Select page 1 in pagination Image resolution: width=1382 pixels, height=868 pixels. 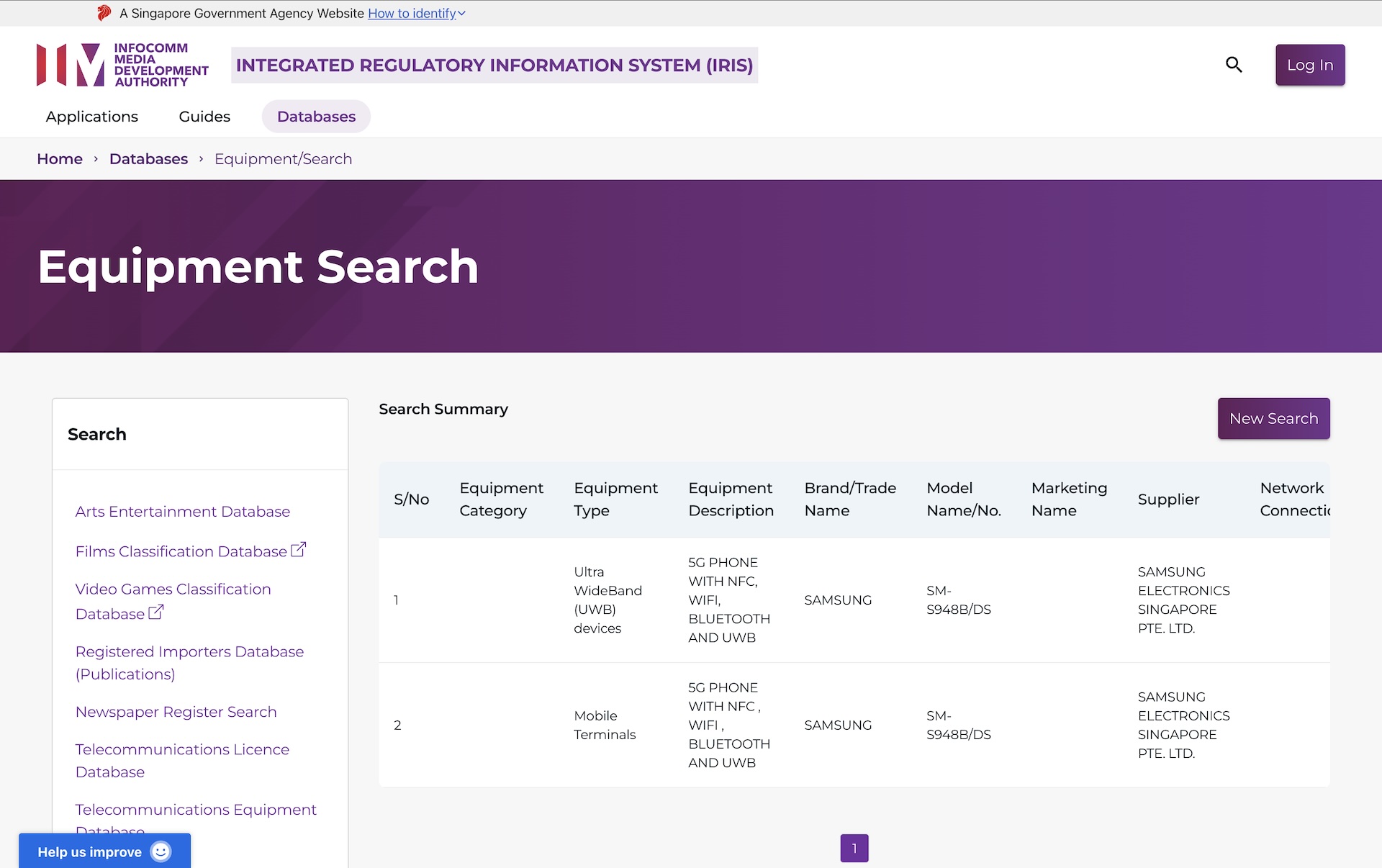[x=854, y=848]
